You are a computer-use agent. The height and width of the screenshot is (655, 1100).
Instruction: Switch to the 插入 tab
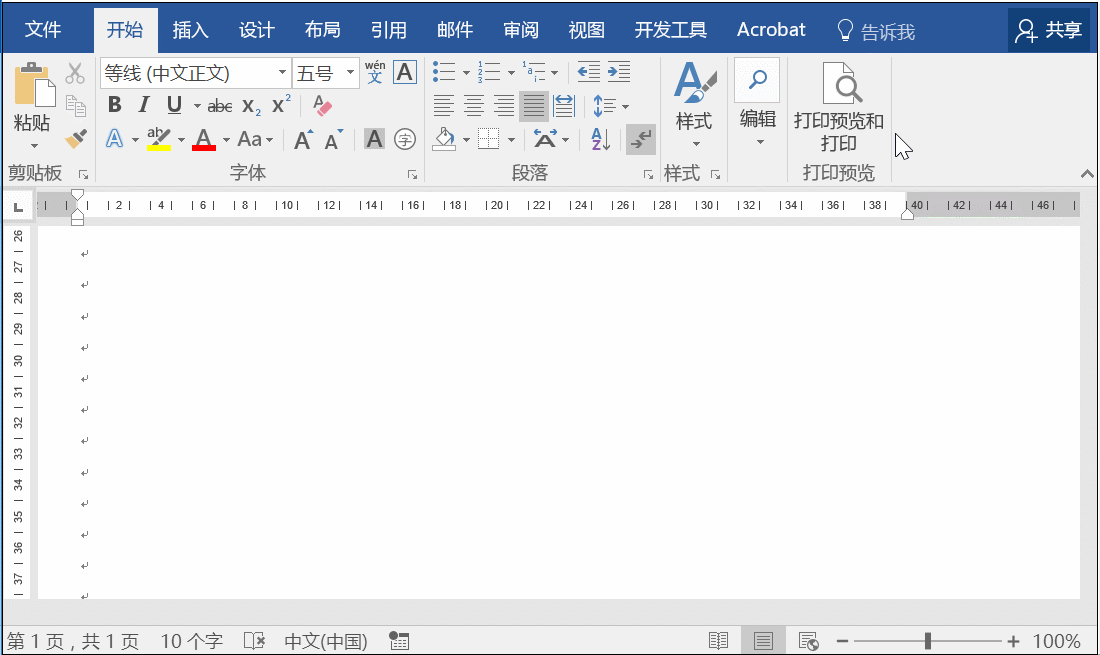[x=191, y=29]
